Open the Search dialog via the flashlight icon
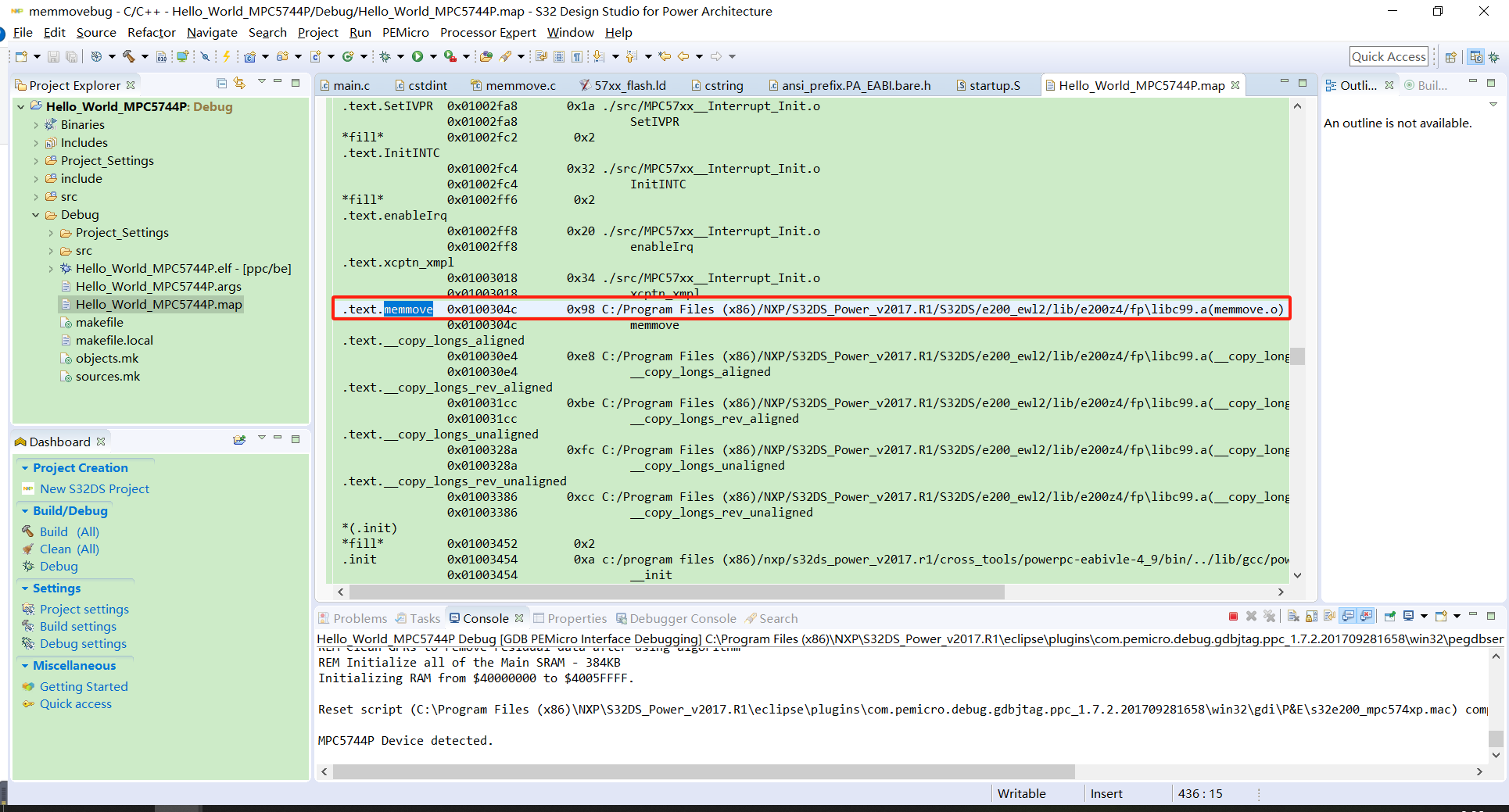The image size is (1509, 812). pos(504,56)
